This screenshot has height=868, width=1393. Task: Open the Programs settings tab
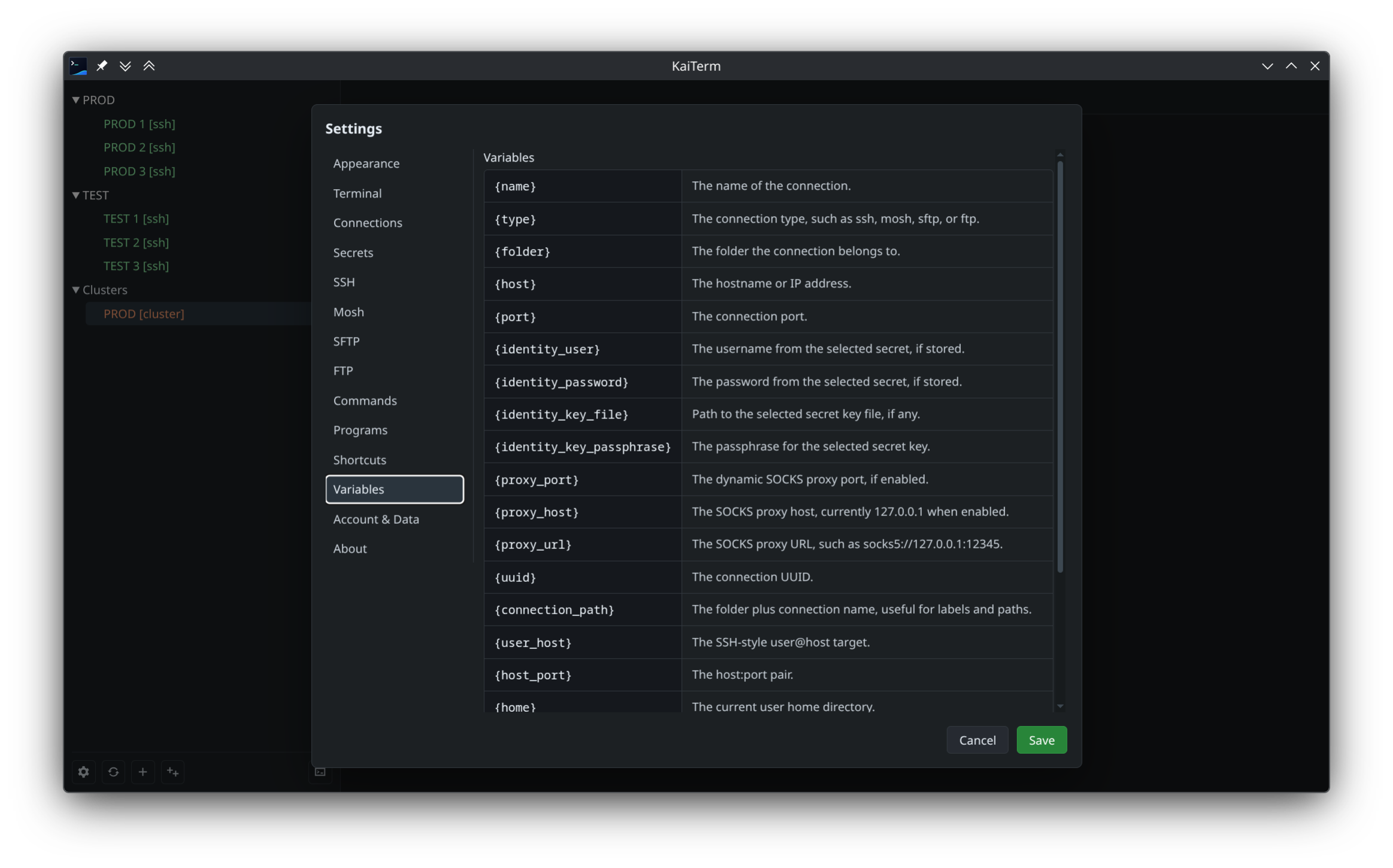click(394, 430)
